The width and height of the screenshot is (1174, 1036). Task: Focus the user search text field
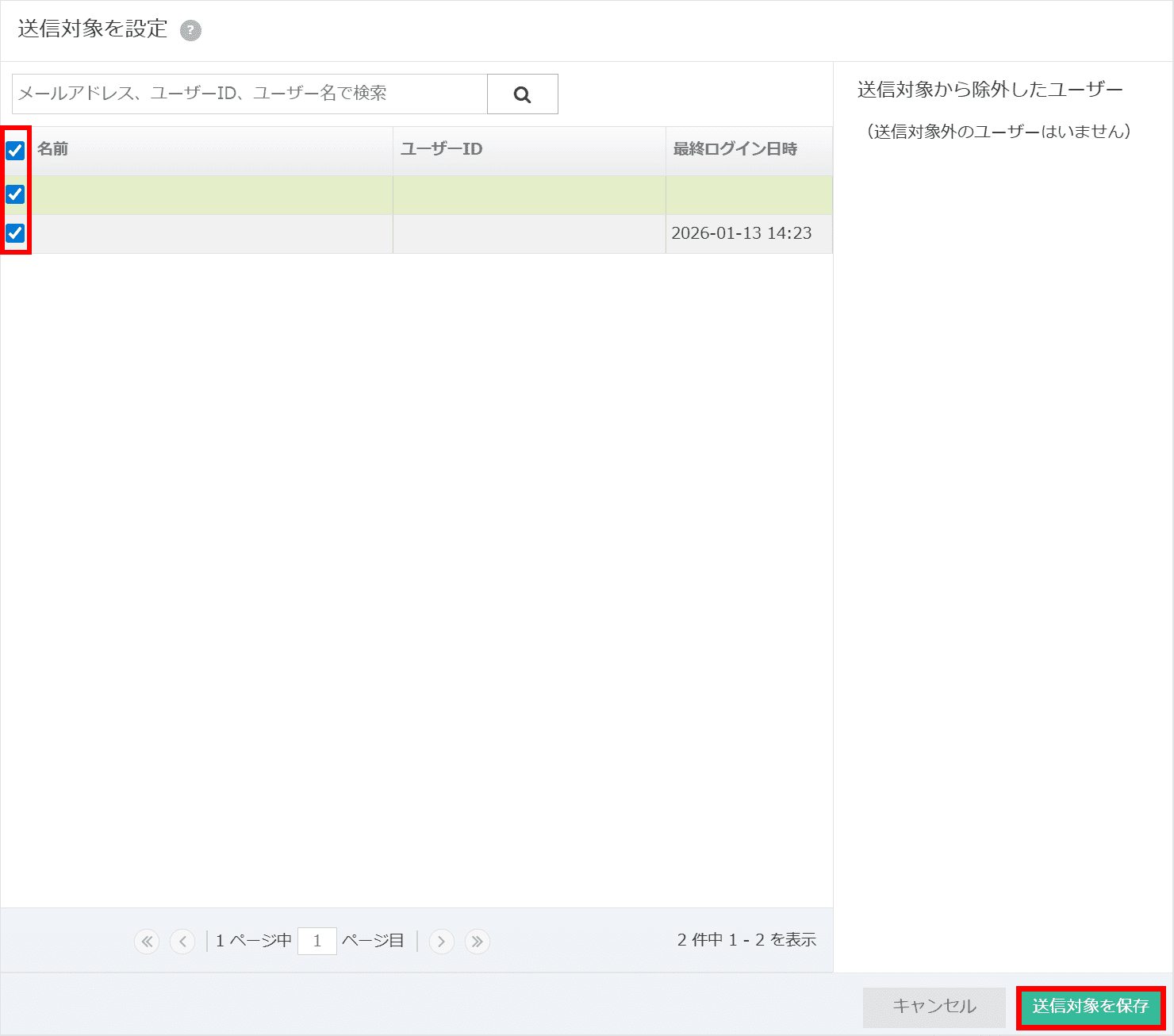pos(249,94)
